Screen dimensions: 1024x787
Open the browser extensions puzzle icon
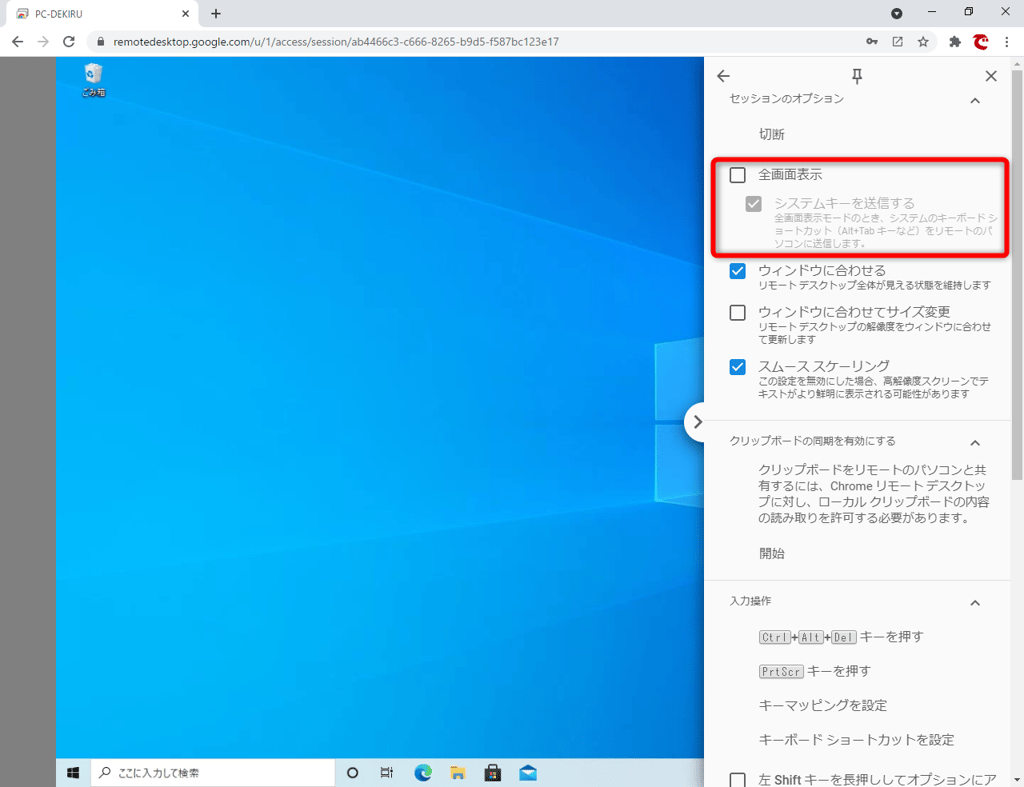954,42
